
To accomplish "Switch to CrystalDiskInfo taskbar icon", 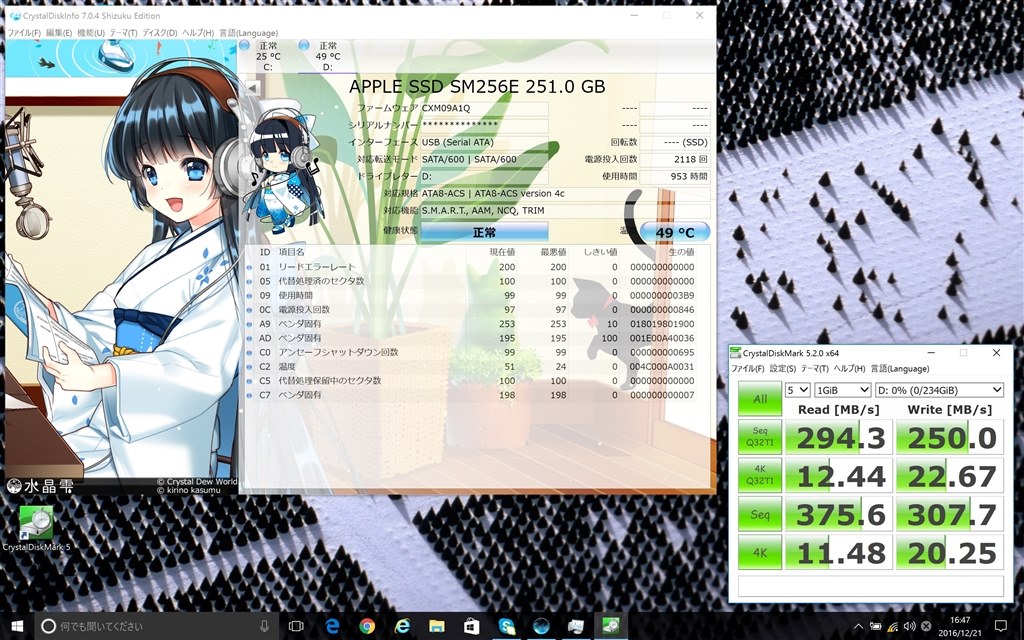I will [x=541, y=626].
